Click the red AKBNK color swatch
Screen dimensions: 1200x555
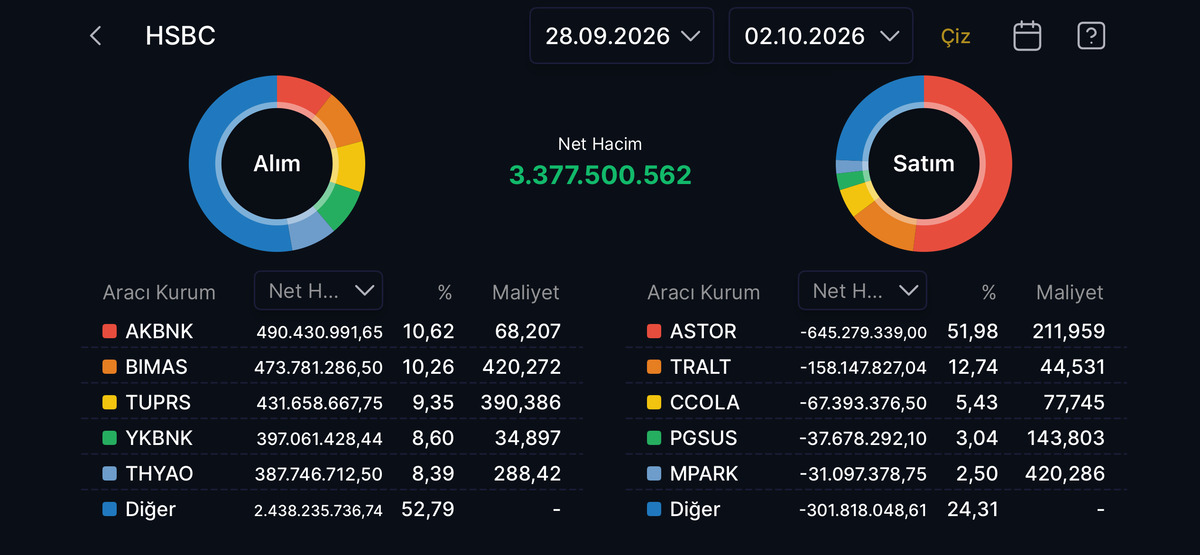point(109,331)
